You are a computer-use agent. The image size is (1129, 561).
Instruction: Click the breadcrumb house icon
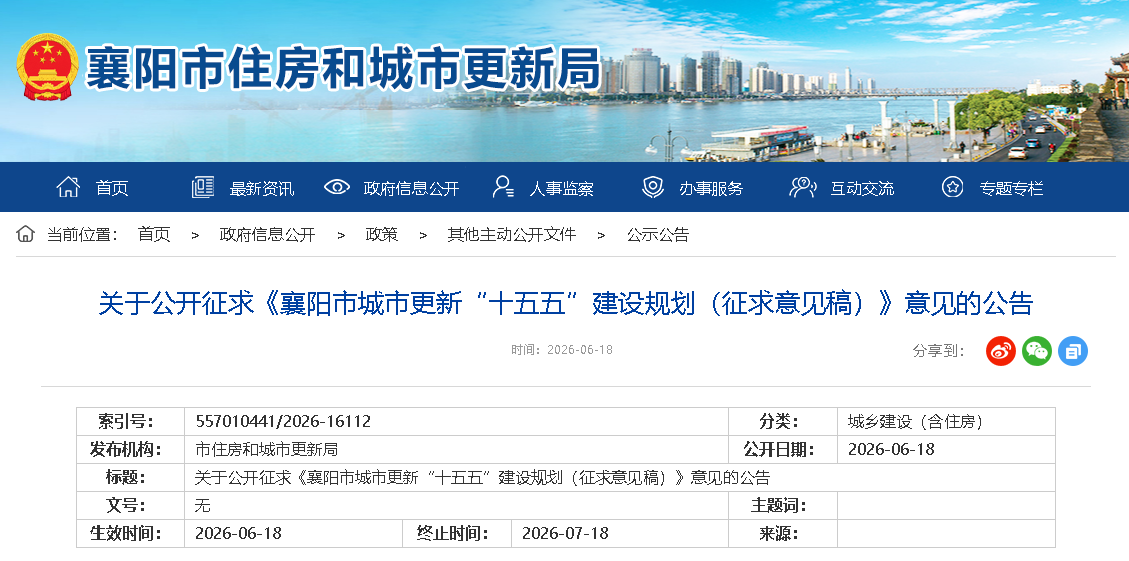25,234
